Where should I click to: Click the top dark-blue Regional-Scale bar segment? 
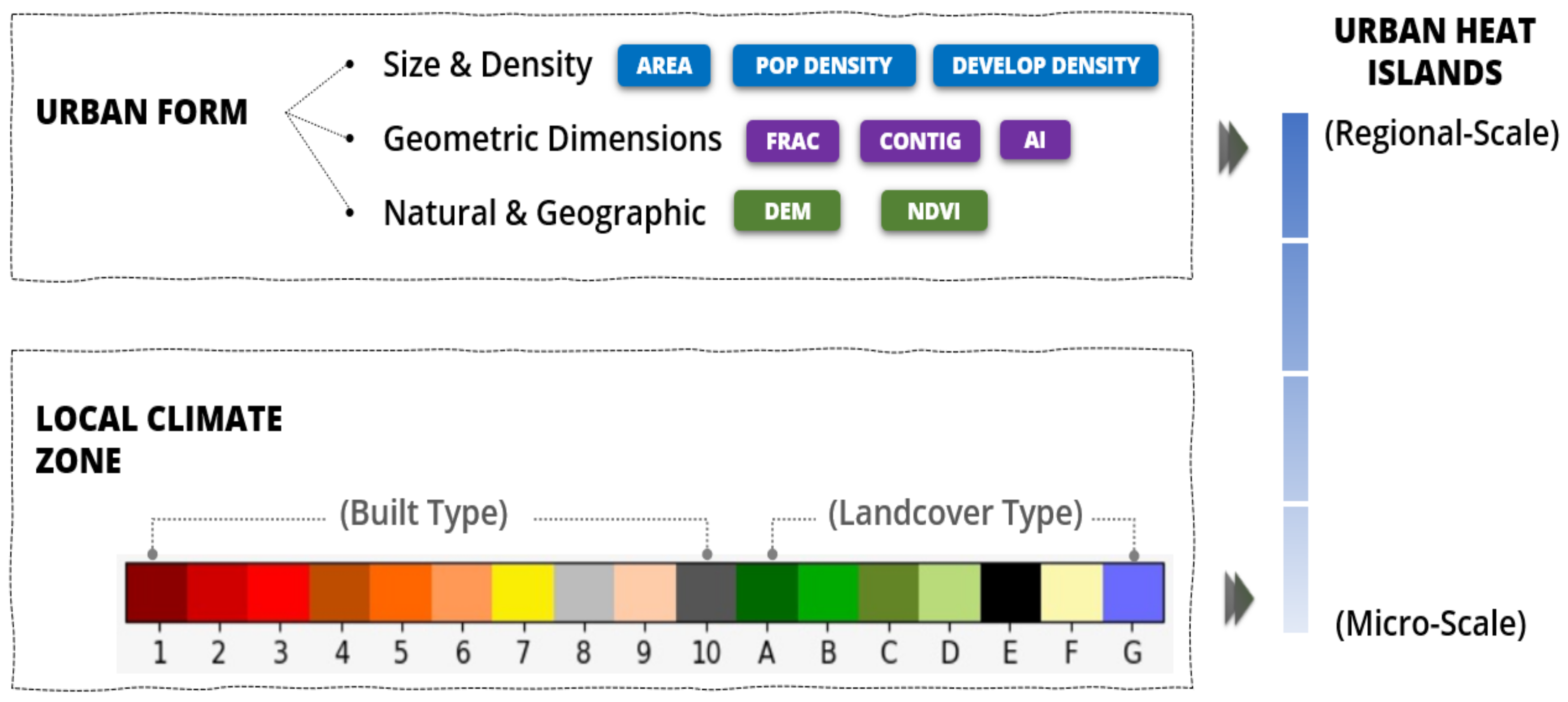tap(1295, 175)
